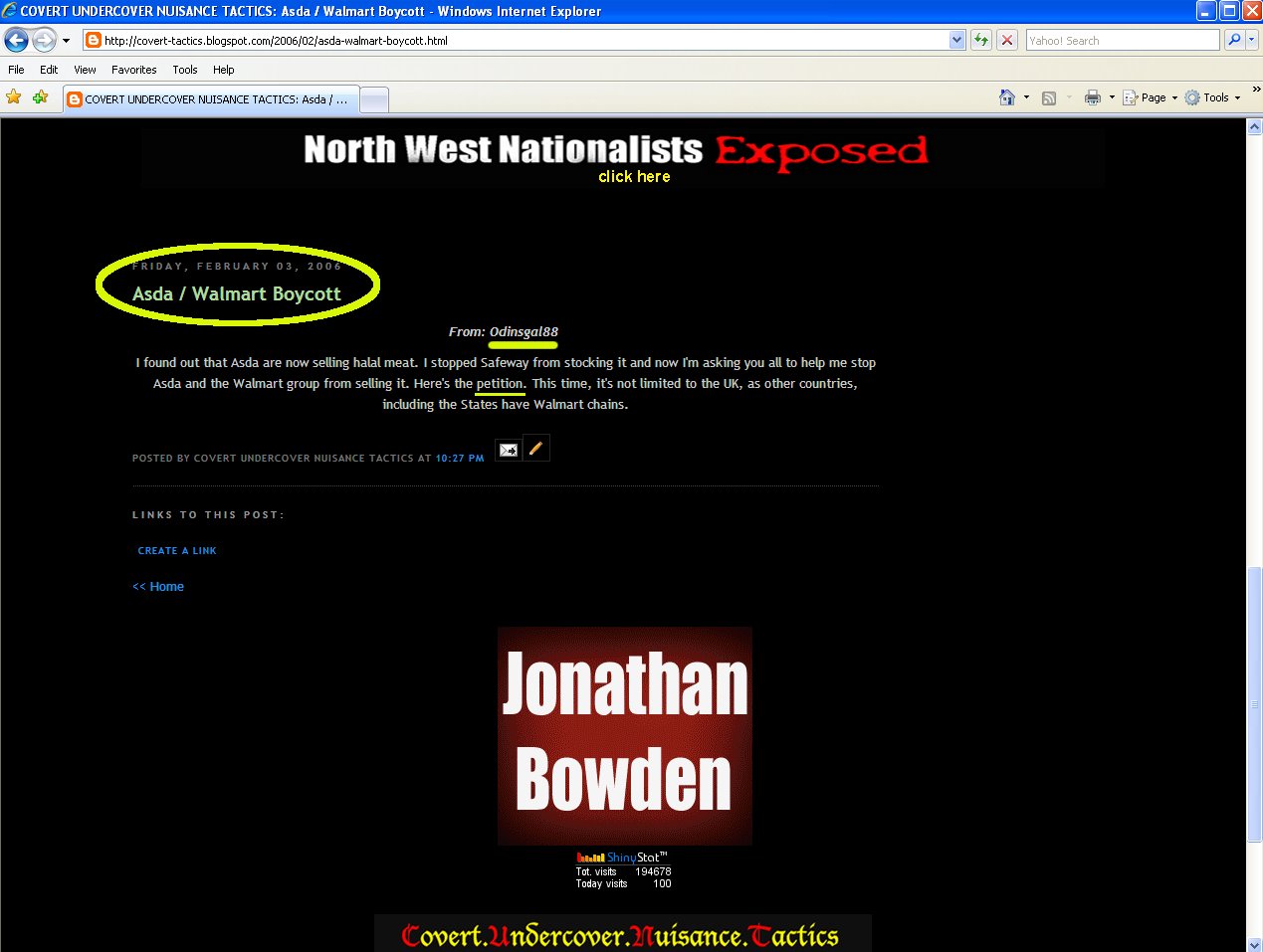Click into the Yahoo! Search field

pos(1122,41)
